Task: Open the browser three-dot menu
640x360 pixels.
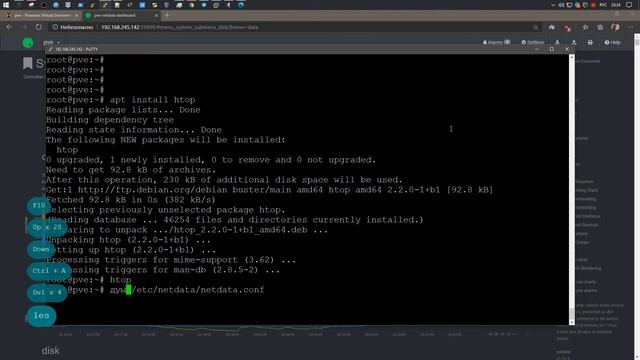Action: pyautogui.click(x=631, y=27)
